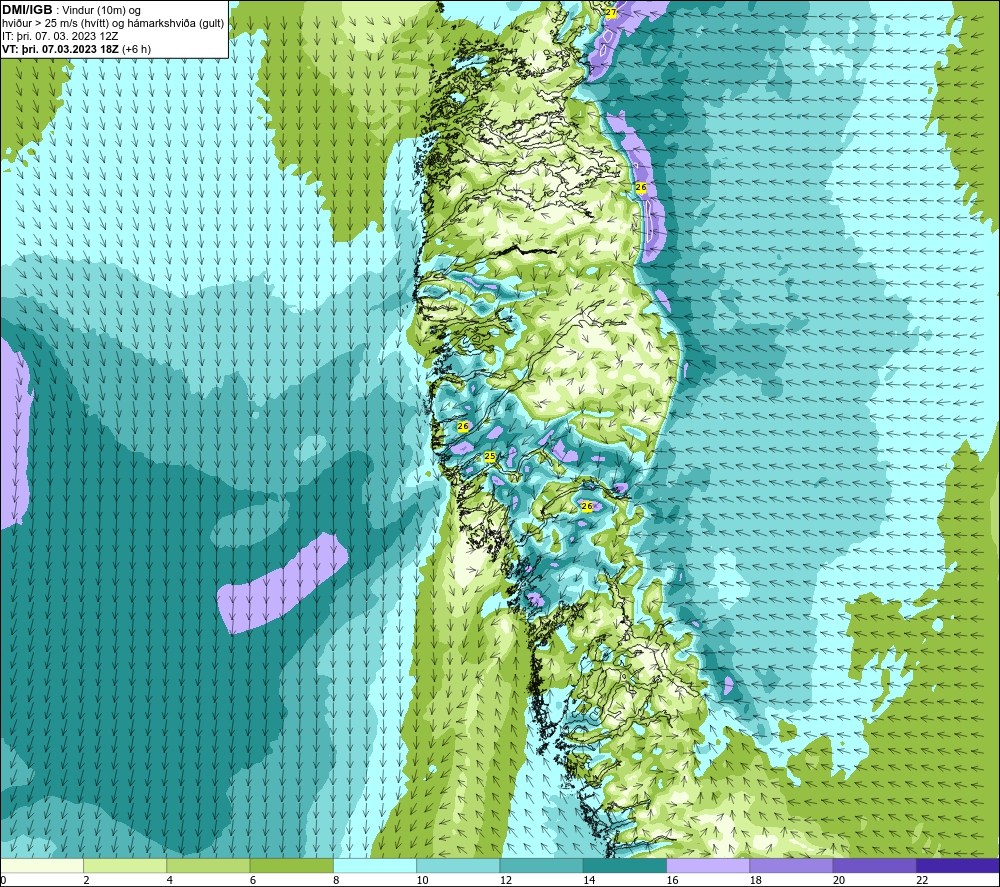
Task: Click the scale number 10 on the color bar
Action: (x=423, y=881)
